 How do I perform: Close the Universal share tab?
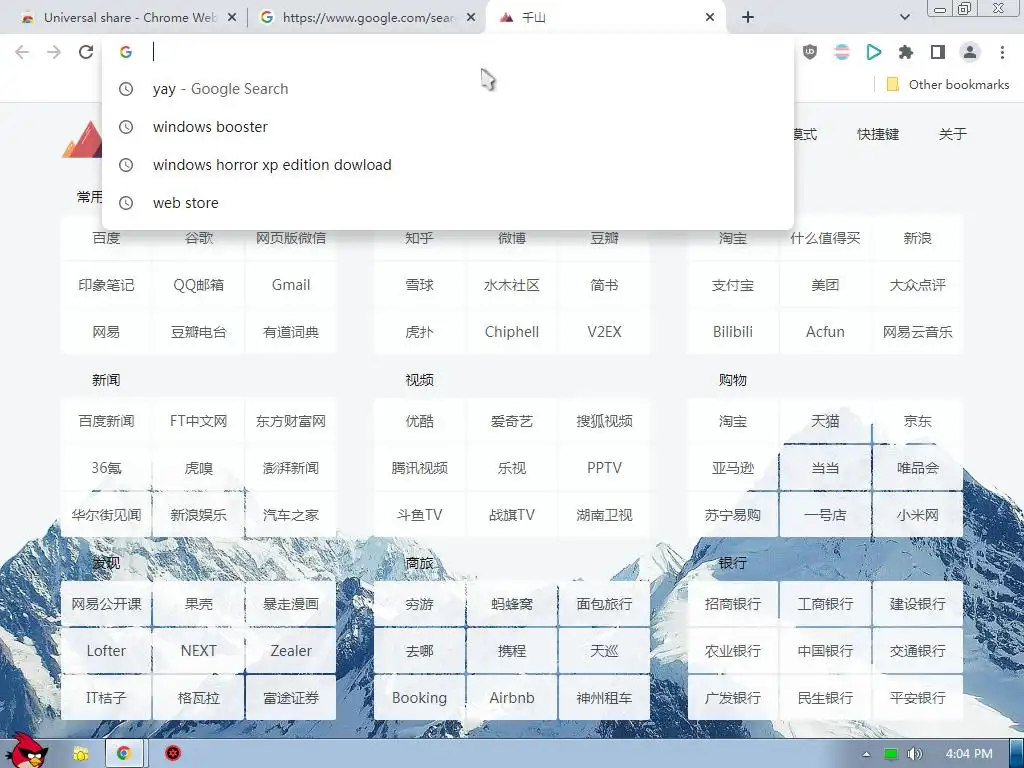[232, 18]
